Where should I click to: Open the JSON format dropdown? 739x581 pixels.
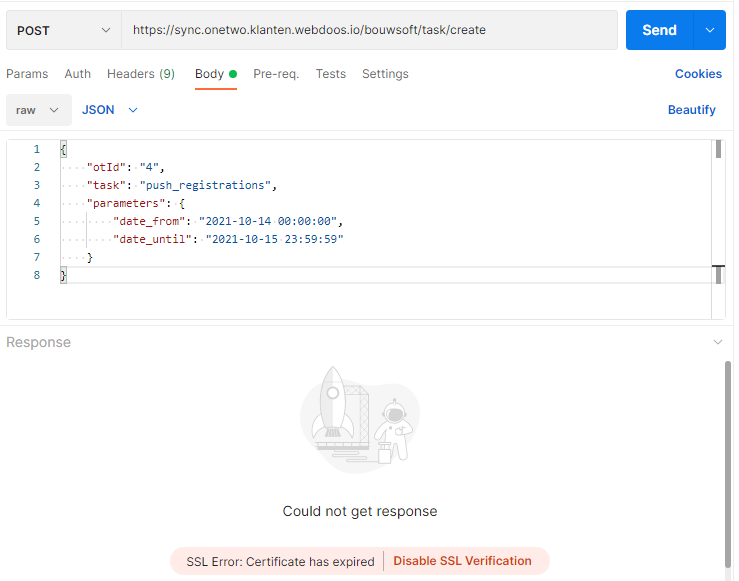point(110,110)
